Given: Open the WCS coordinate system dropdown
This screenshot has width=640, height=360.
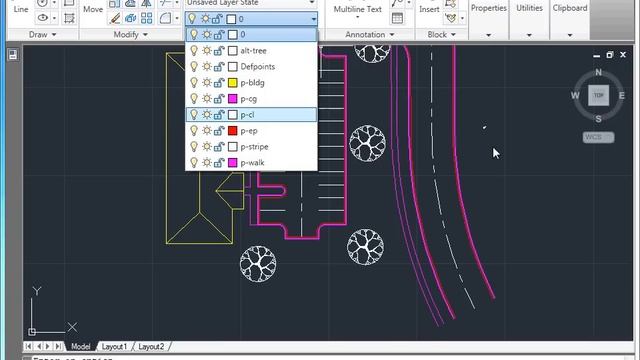Looking at the screenshot, I should click(598, 137).
